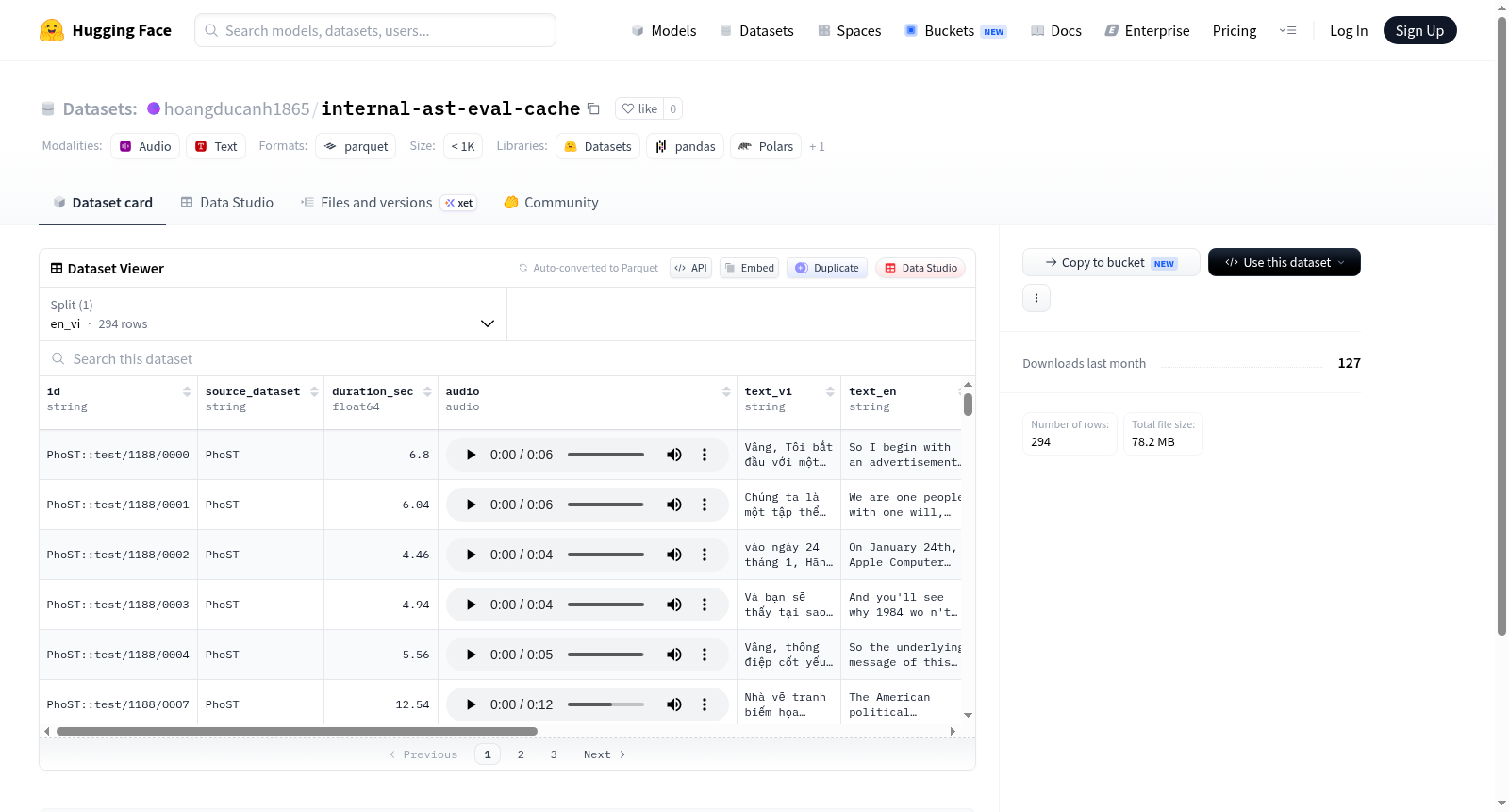Go to page 3 of the table
This screenshot has width=1509, height=812.
(554, 754)
